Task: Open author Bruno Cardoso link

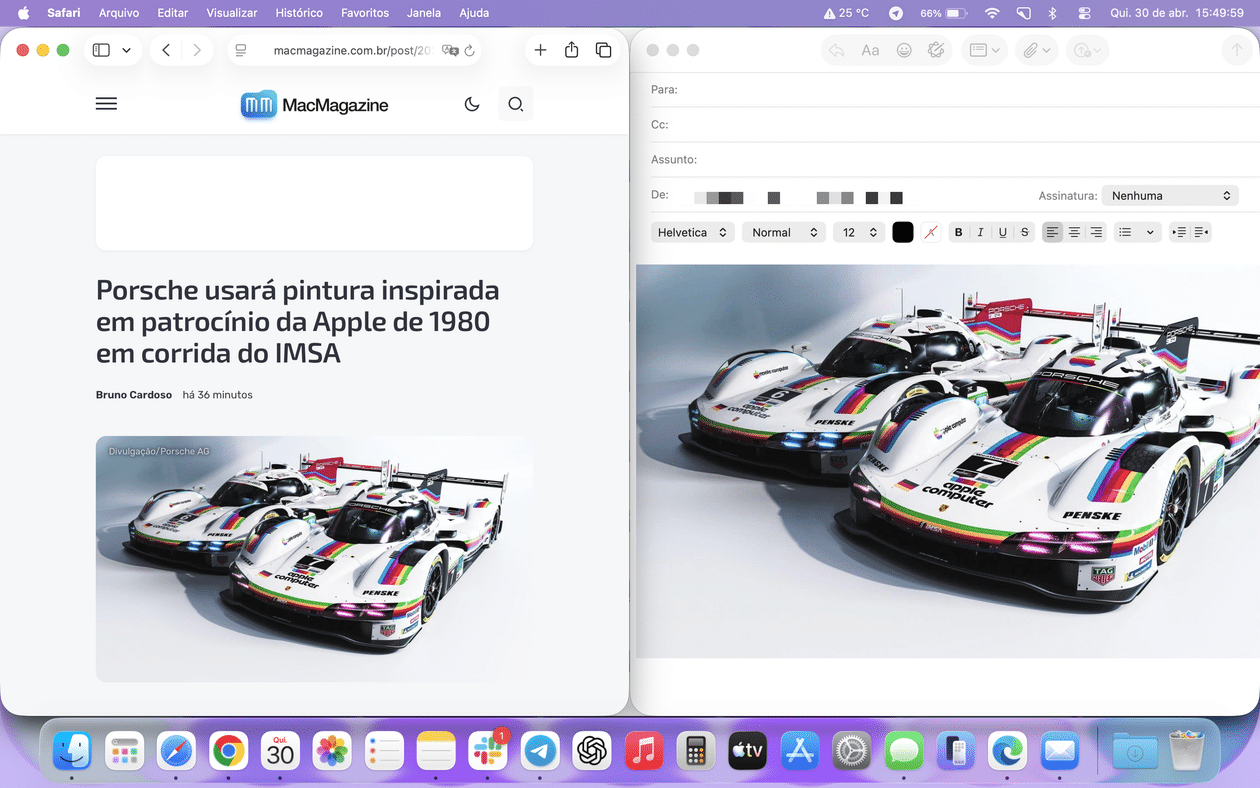Action: pyautogui.click(x=134, y=395)
